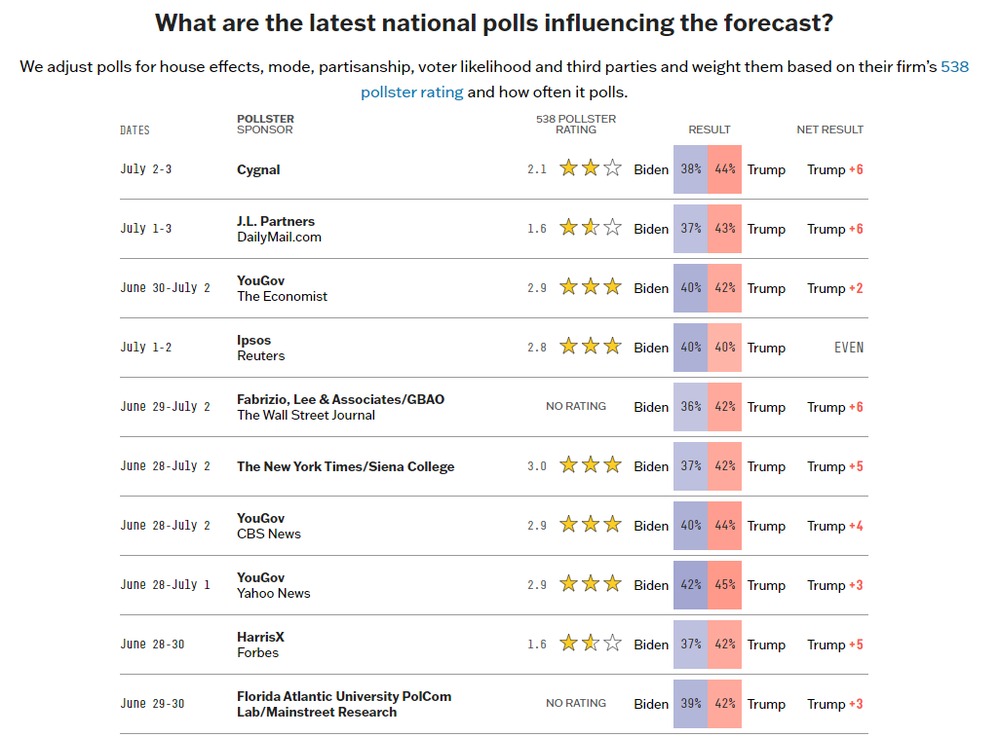Click YouGov CBS News star rating
This screenshot has width=1000, height=737.
(591, 525)
